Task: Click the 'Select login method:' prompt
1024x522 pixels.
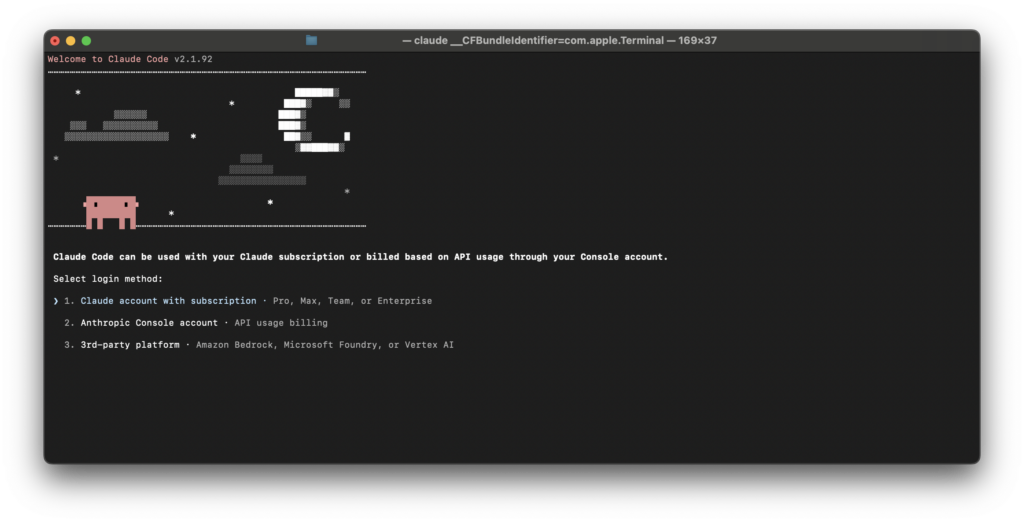Action: 108,279
